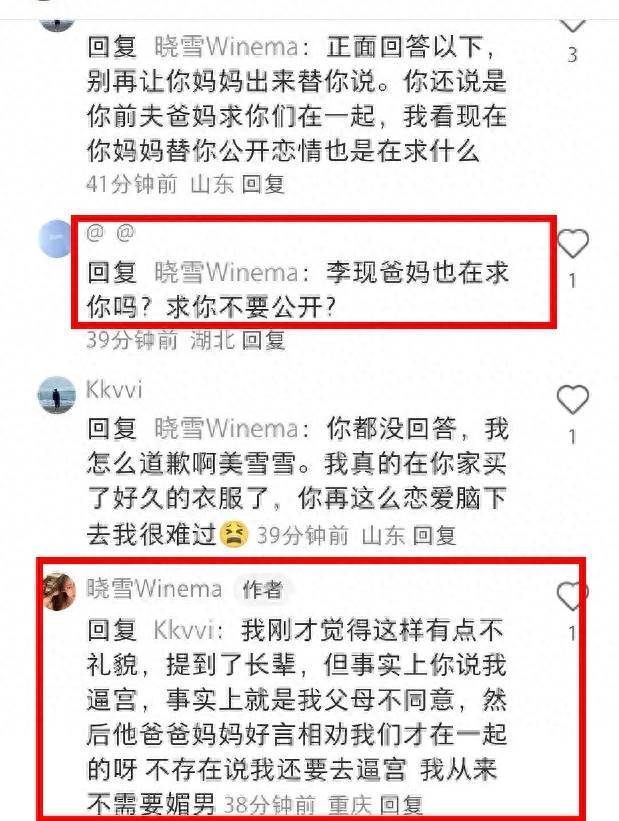Tap Kkvvi mention in the author's reply
Viewport: 619px width, 821px height.
click(183, 630)
